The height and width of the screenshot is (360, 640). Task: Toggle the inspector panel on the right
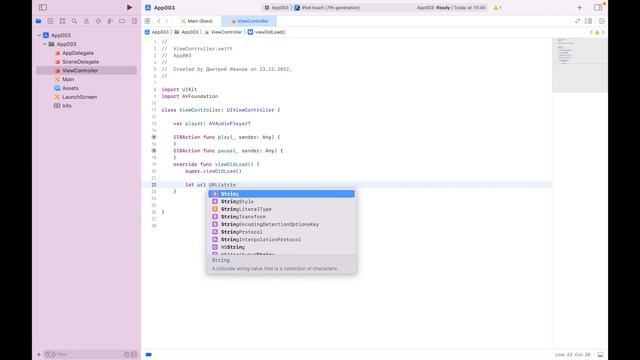click(598, 7)
